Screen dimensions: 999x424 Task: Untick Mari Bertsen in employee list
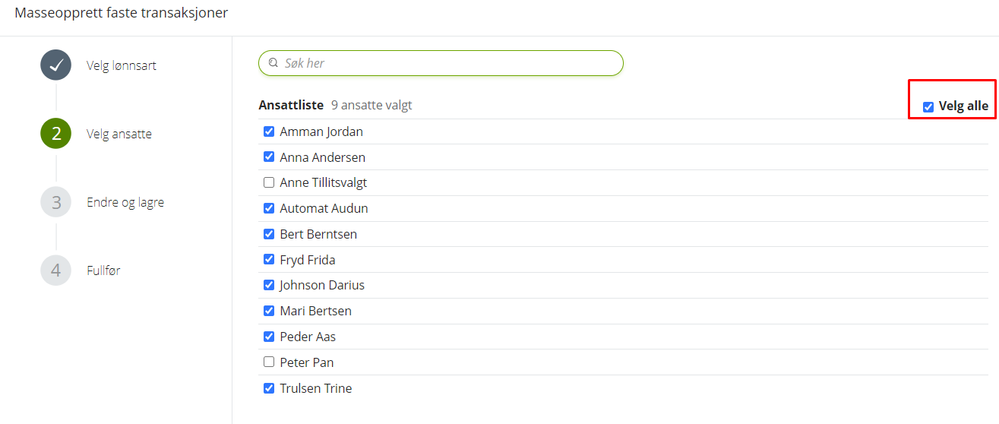click(268, 311)
